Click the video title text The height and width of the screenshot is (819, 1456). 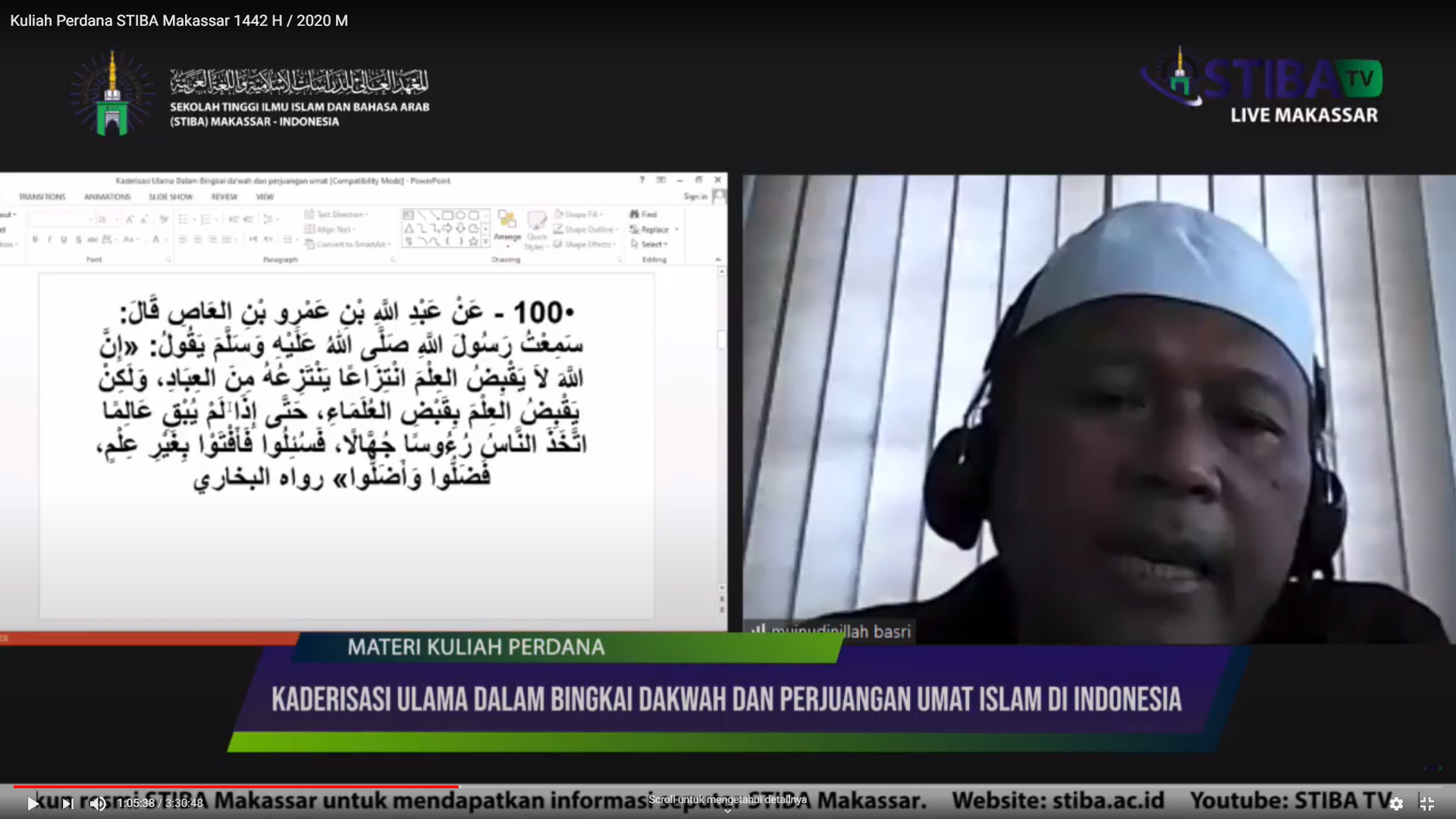tap(179, 20)
